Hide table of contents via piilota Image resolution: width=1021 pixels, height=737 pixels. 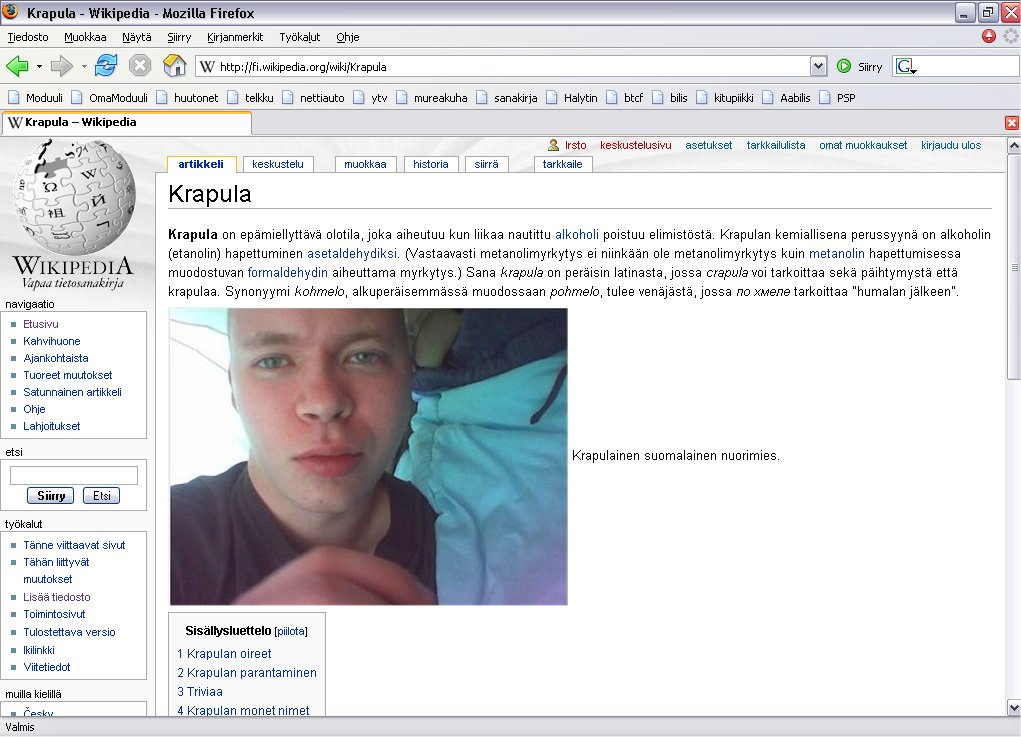click(x=291, y=632)
